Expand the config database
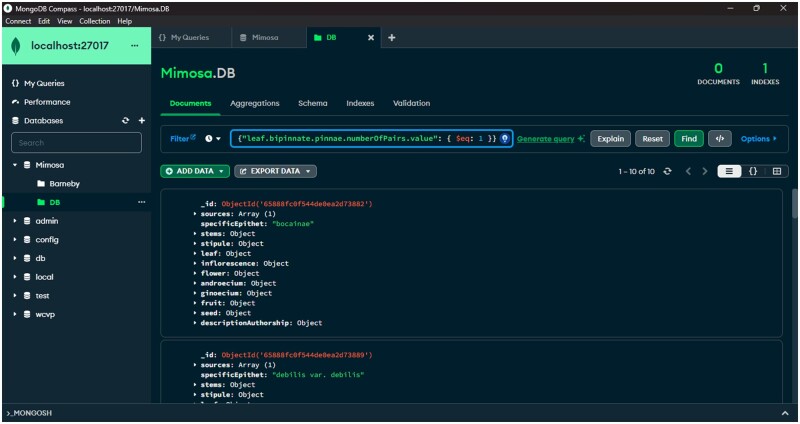Image resolution: width=800 pixels, height=424 pixels. (15, 240)
